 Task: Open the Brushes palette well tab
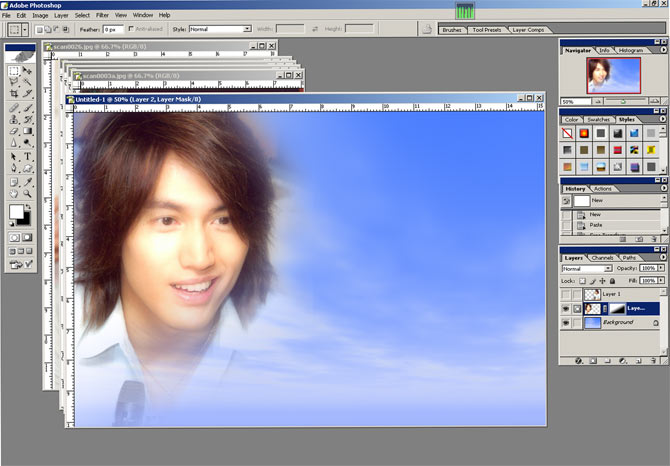452,30
